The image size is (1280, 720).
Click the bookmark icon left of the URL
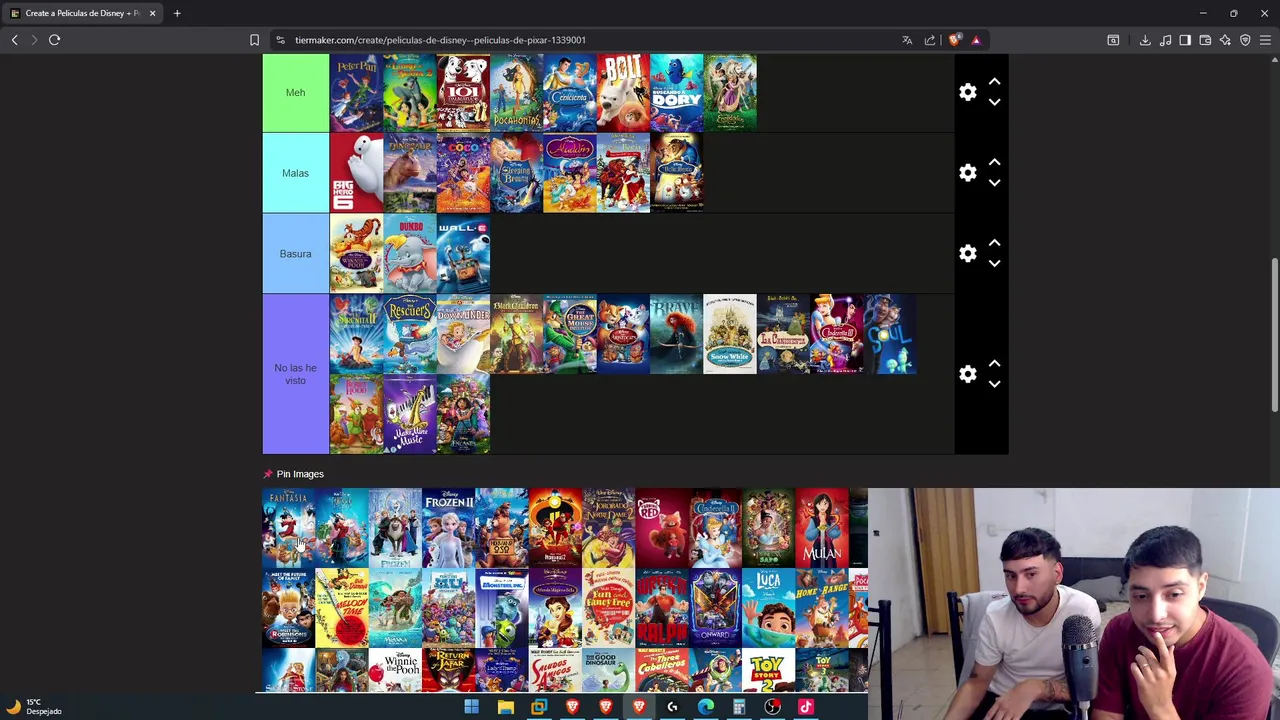click(254, 40)
